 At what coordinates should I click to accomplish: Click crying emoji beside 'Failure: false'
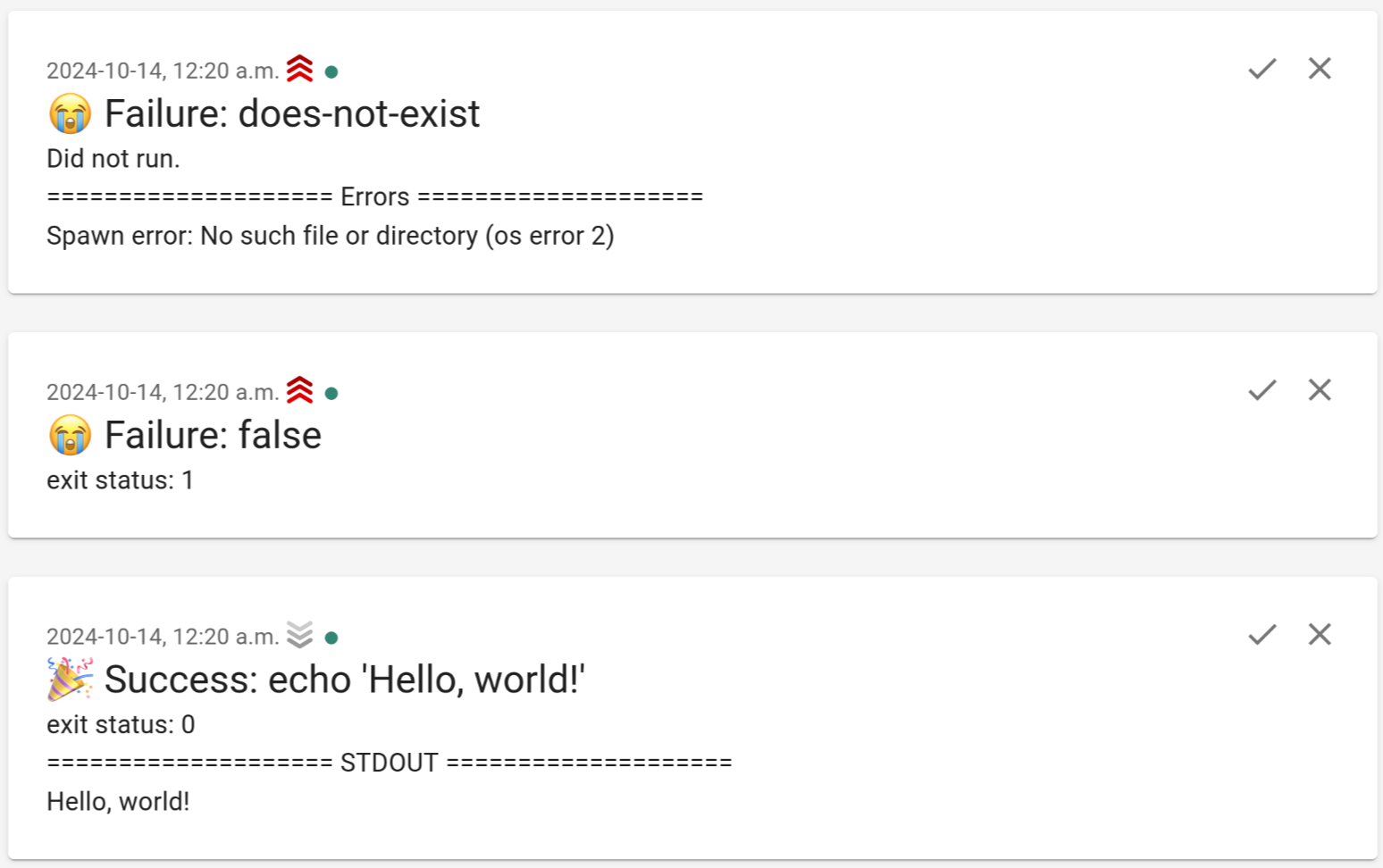point(71,436)
